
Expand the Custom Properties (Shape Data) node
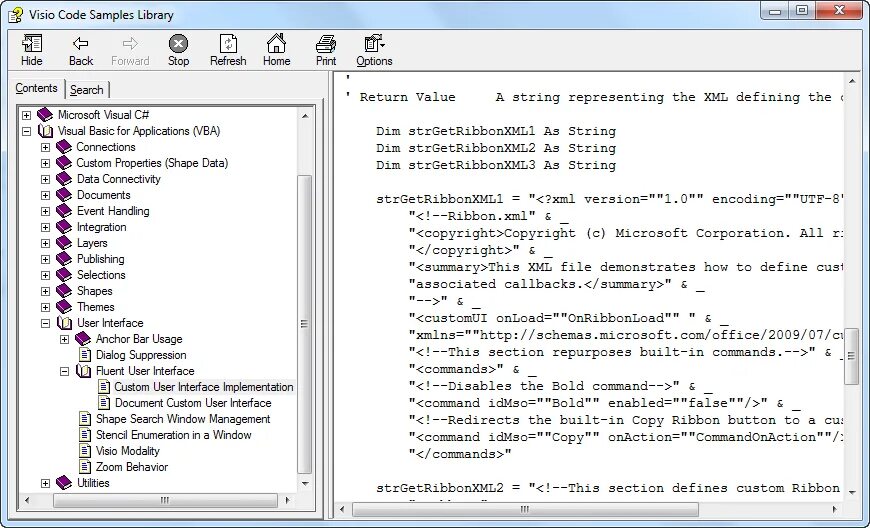click(x=45, y=164)
